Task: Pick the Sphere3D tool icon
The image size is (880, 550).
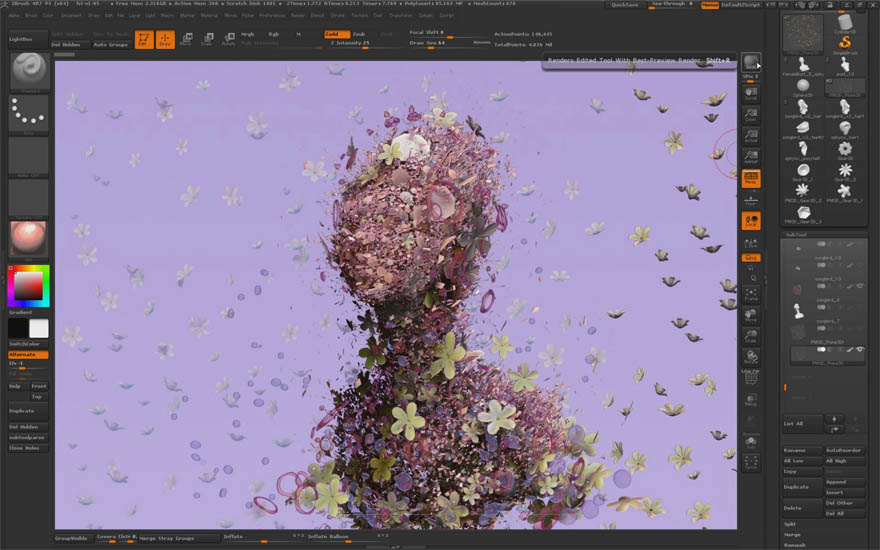Action: pyautogui.click(x=803, y=87)
